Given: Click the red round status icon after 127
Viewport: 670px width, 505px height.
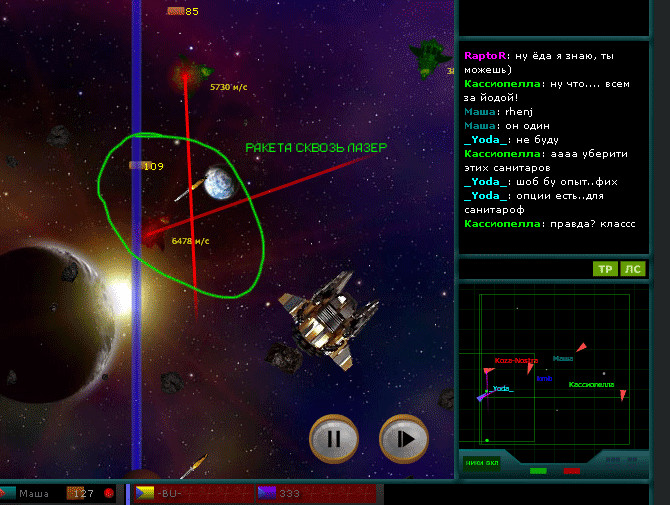Looking at the screenshot, I should [109, 493].
